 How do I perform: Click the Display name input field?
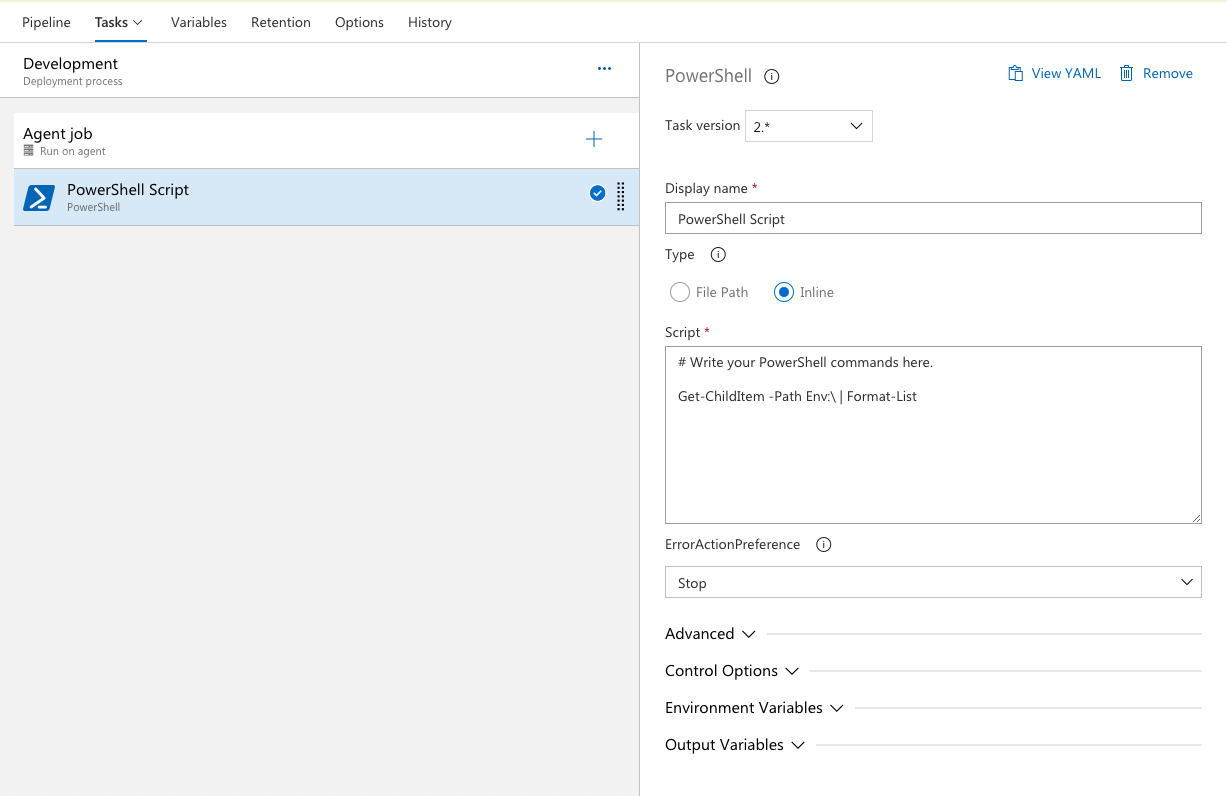click(x=933, y=218)
